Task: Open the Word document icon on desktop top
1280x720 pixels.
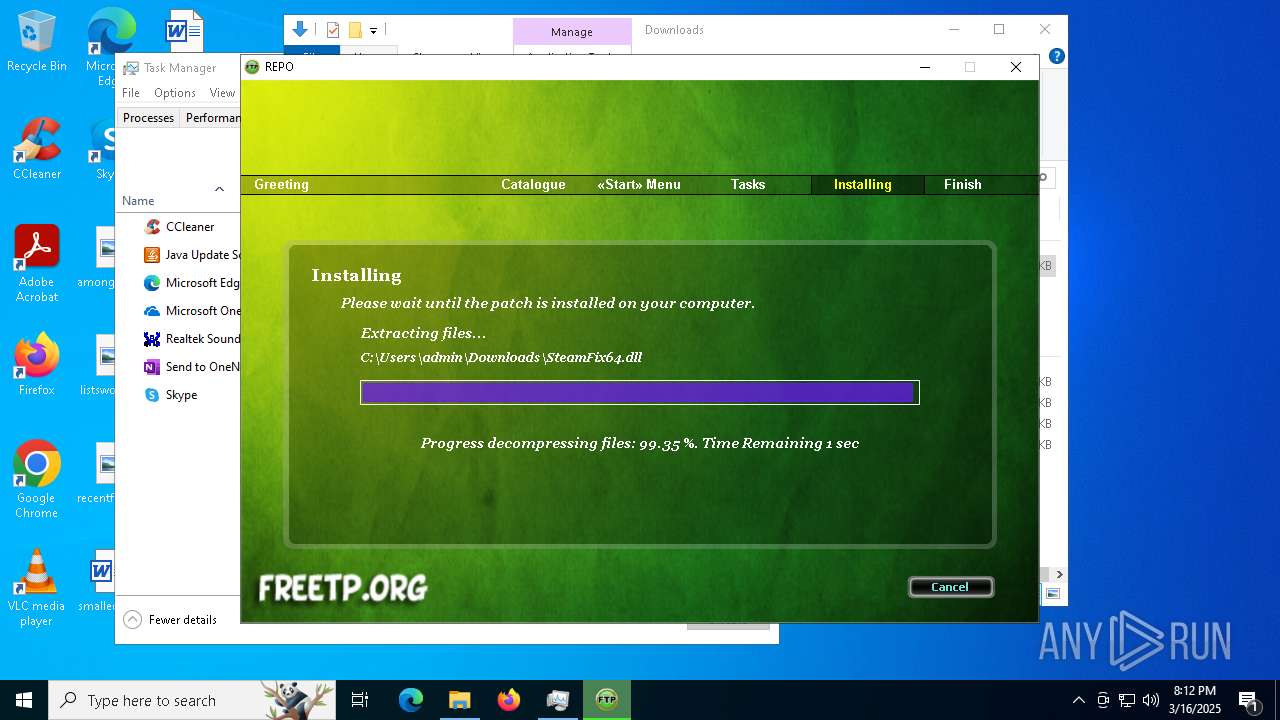Action: point(184,30)
